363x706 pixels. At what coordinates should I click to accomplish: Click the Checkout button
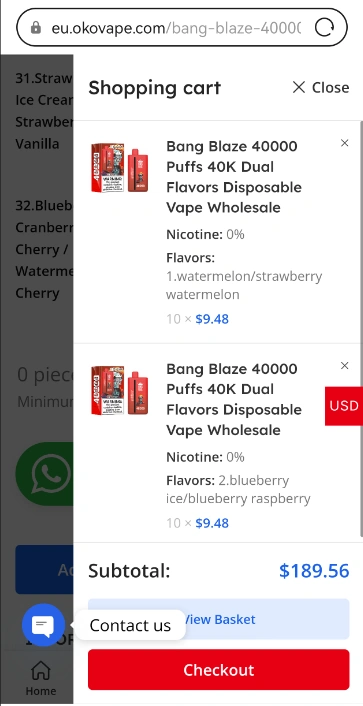pyautogui.click(x=218, y=670)
